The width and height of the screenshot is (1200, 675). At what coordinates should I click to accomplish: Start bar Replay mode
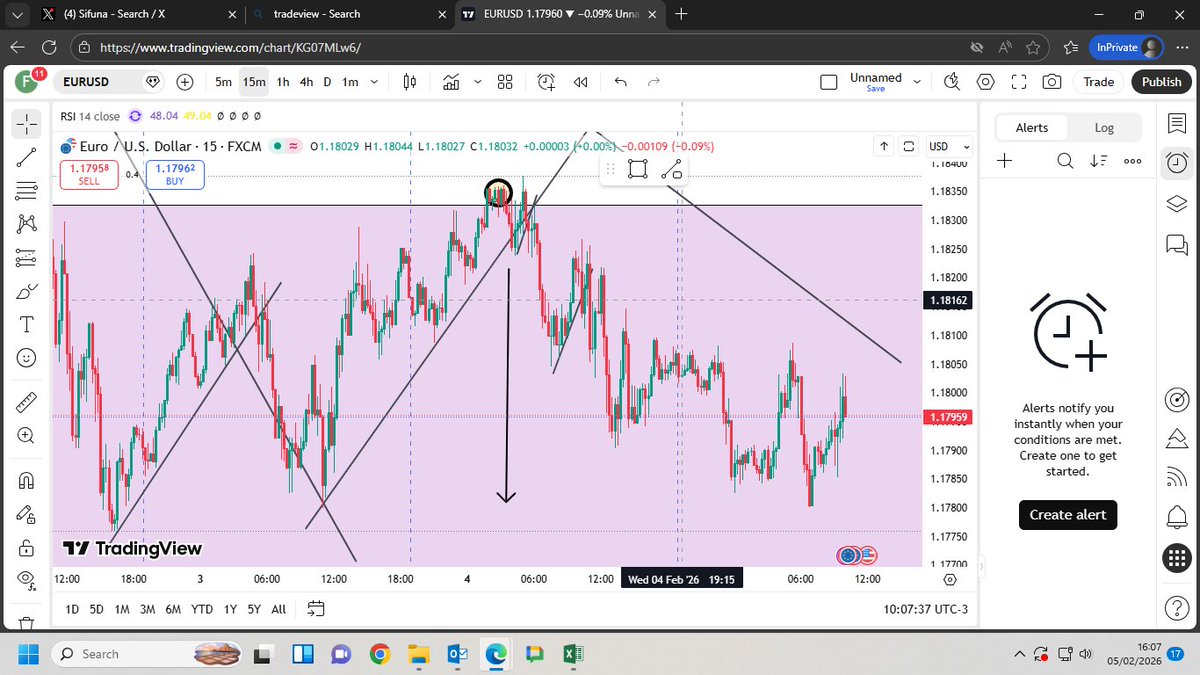(x=580, y=82)
